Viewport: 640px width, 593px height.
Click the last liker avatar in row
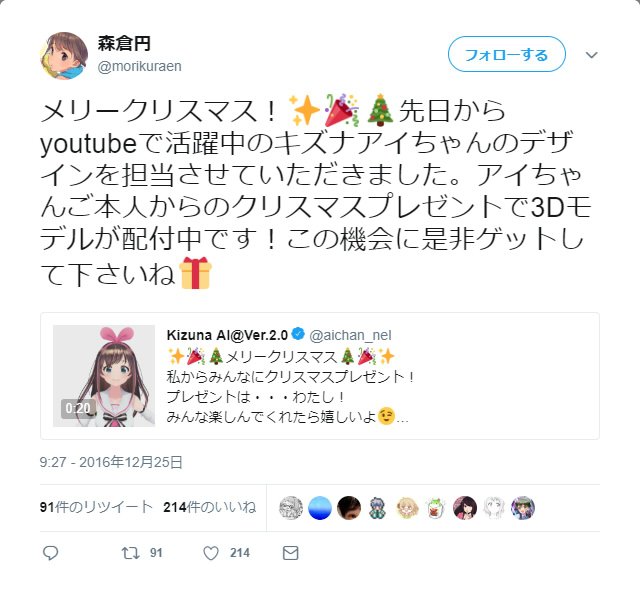point(523,508)
